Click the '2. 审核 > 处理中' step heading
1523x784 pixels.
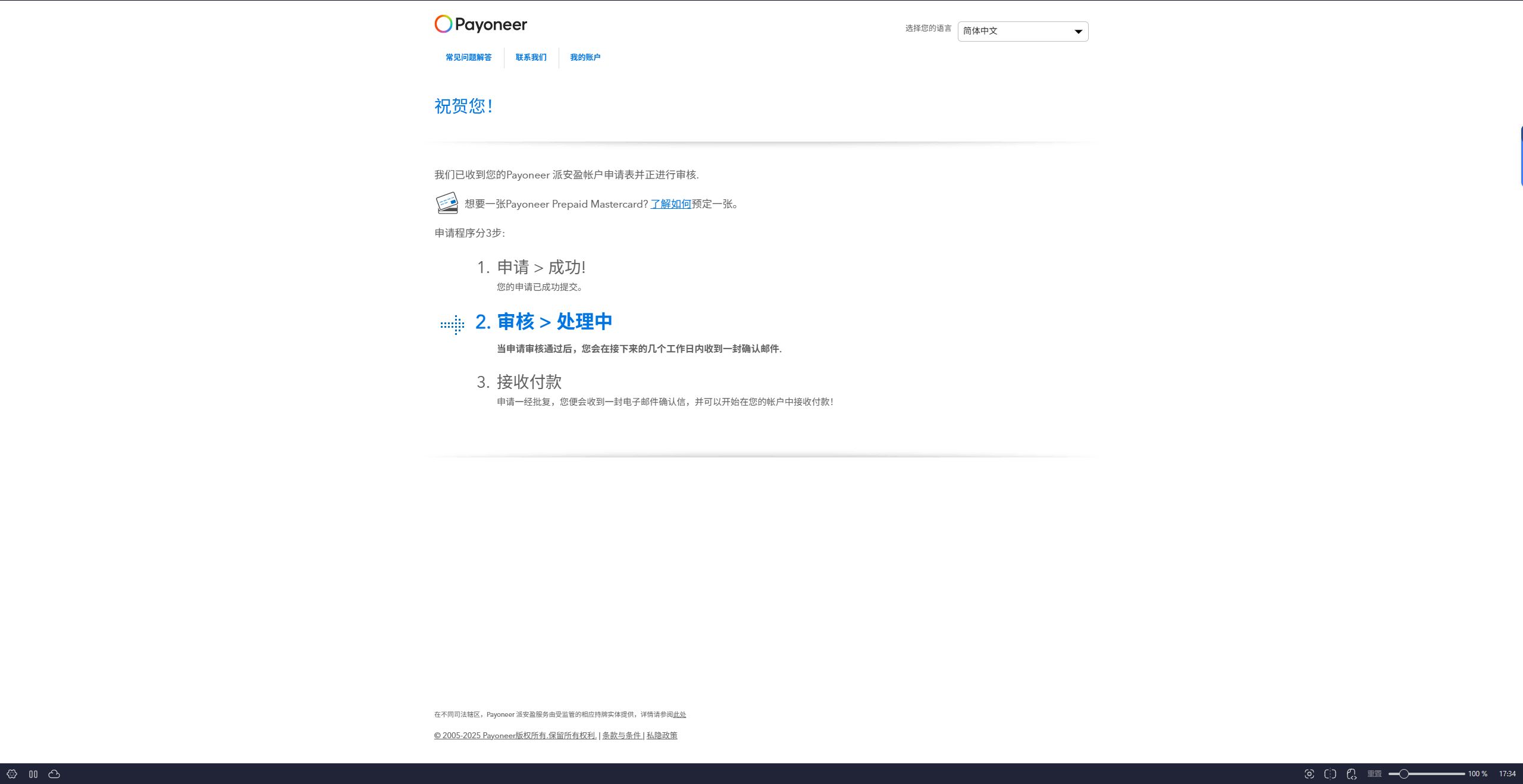[544, 322]
